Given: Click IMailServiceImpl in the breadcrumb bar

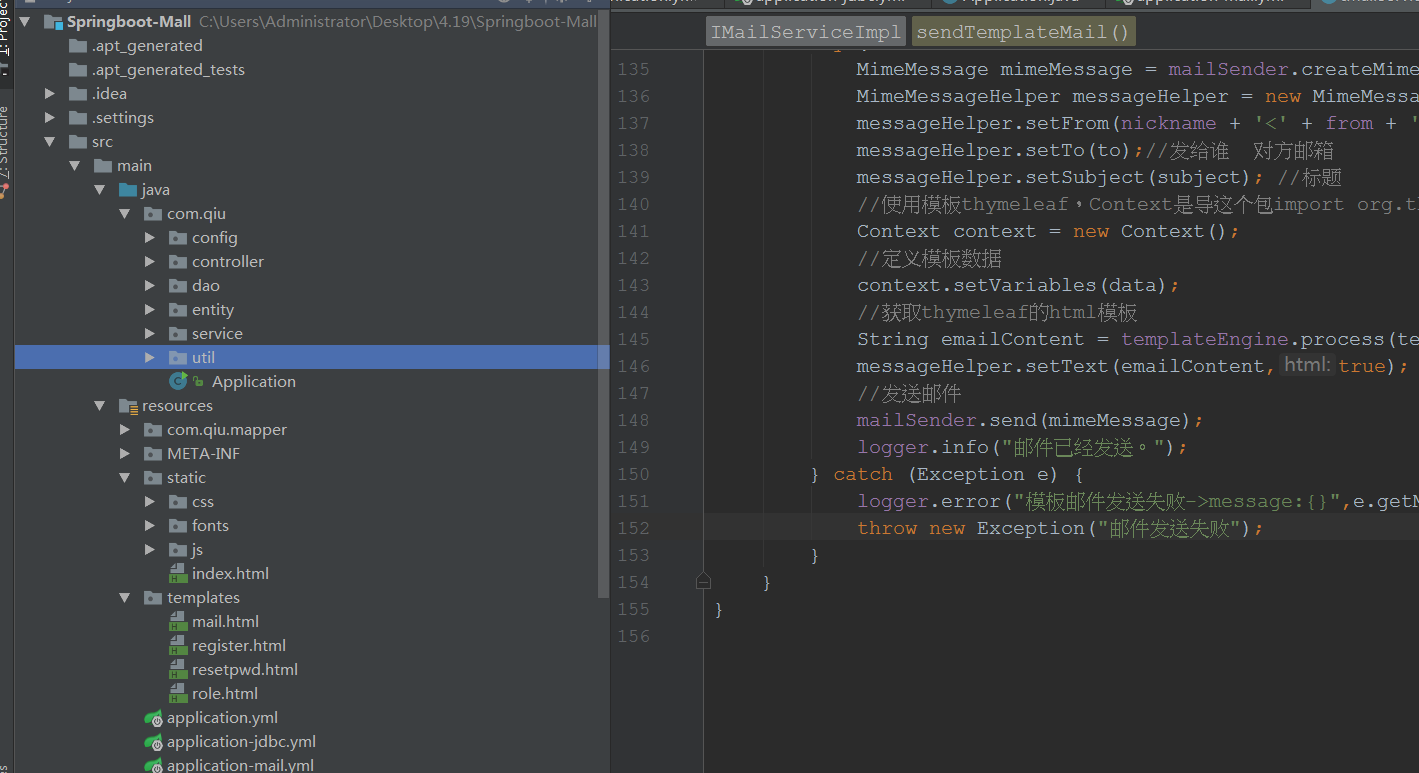Looking at the screenshot, I should (x=804, y=30).
